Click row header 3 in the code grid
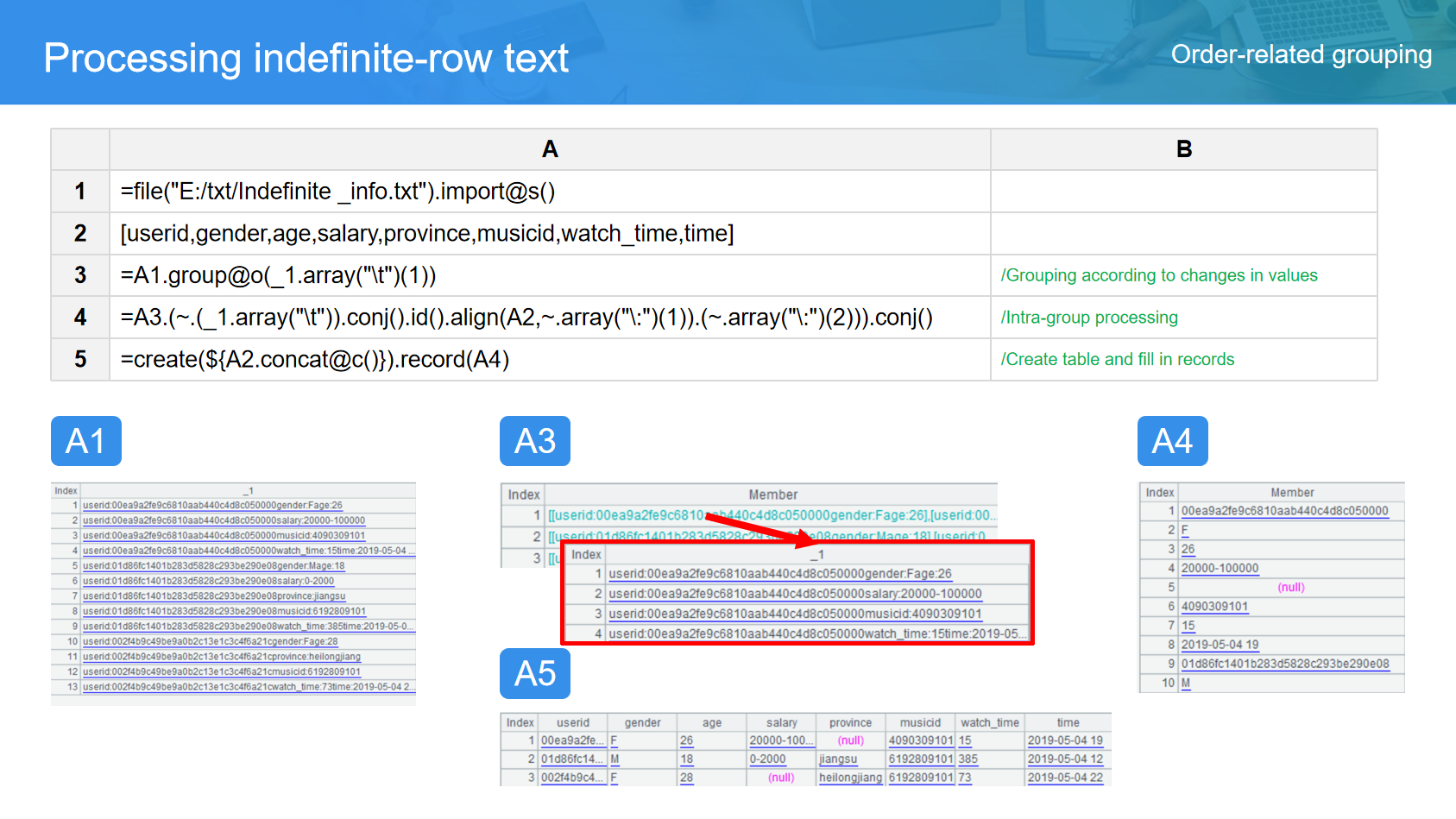Screen dimensions: 1456x819 click(x=80, y=275)
